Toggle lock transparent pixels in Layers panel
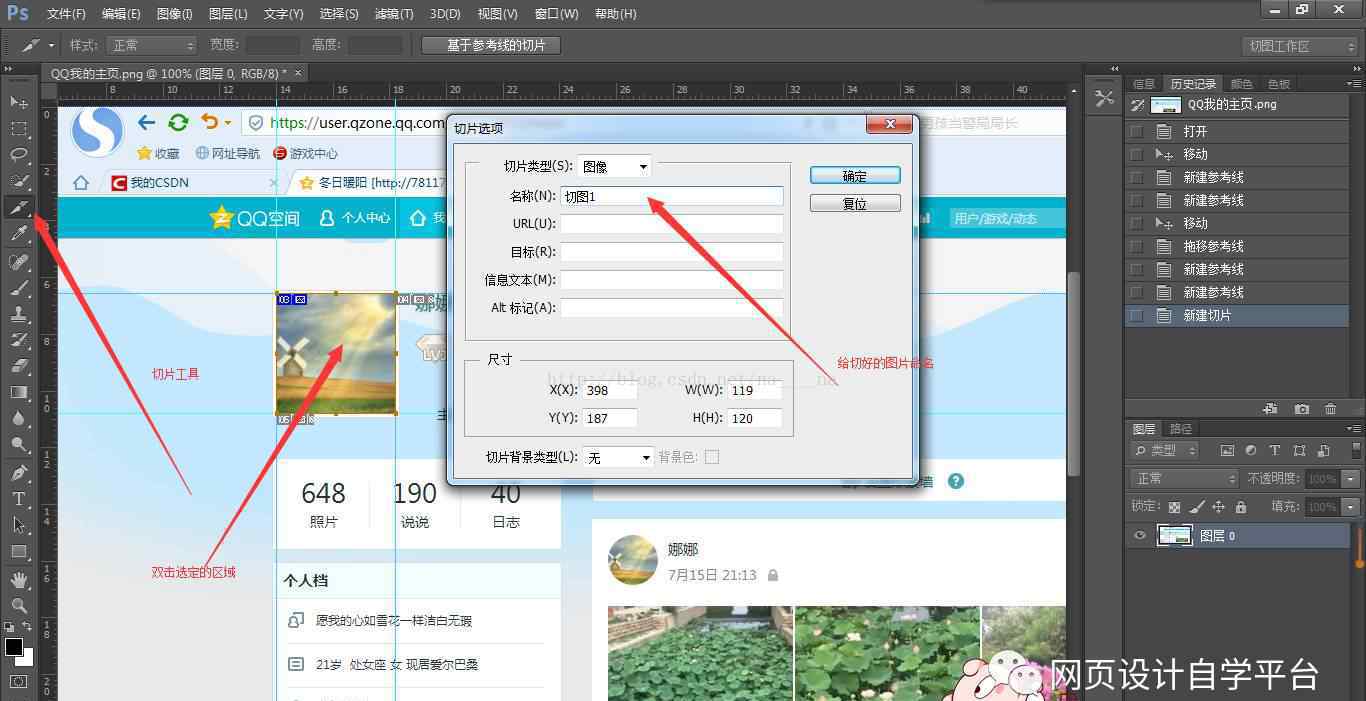Viewport: 1366px width, 701px height. (x=1174, y=507)
